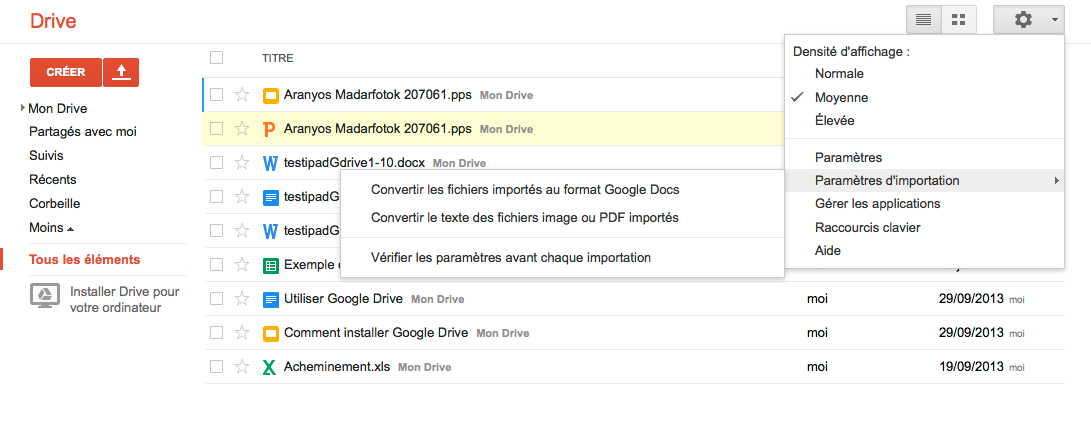Screen dimensions: 1091x422
Task: Expand the Mon Drive folder tree
Action: (23, 108)
